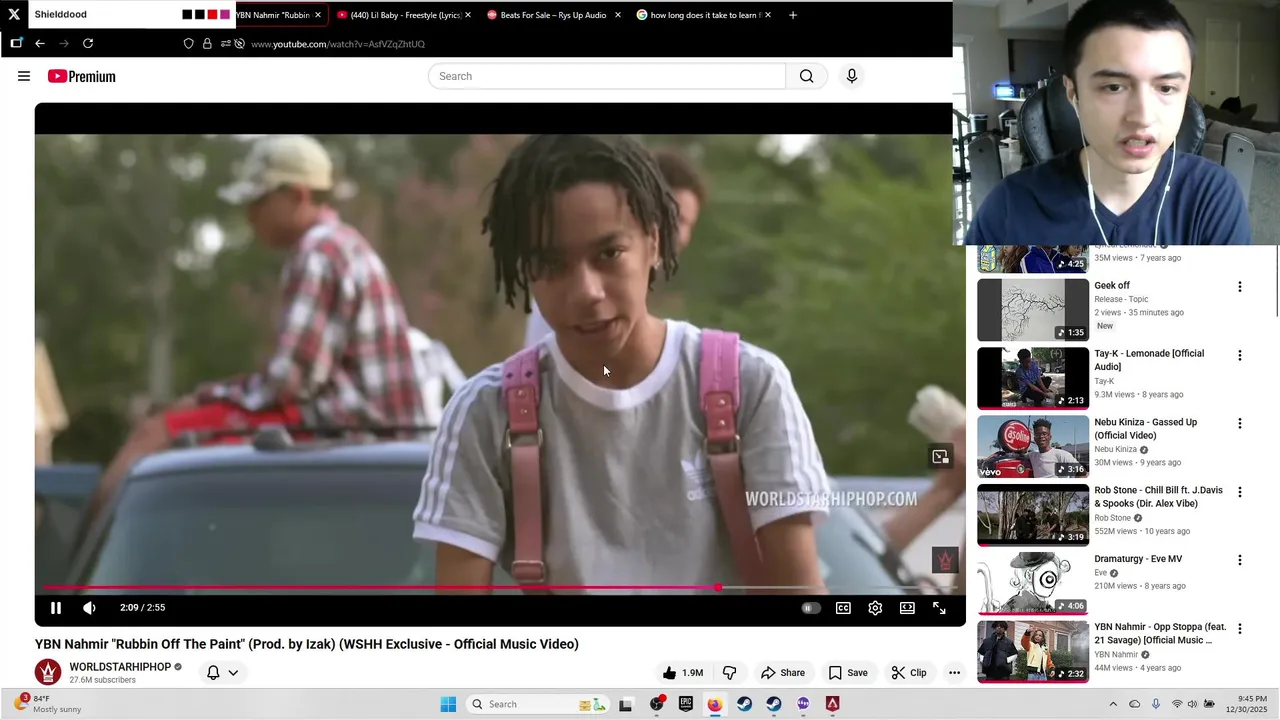Save the video to a playlist

point(848,673)
